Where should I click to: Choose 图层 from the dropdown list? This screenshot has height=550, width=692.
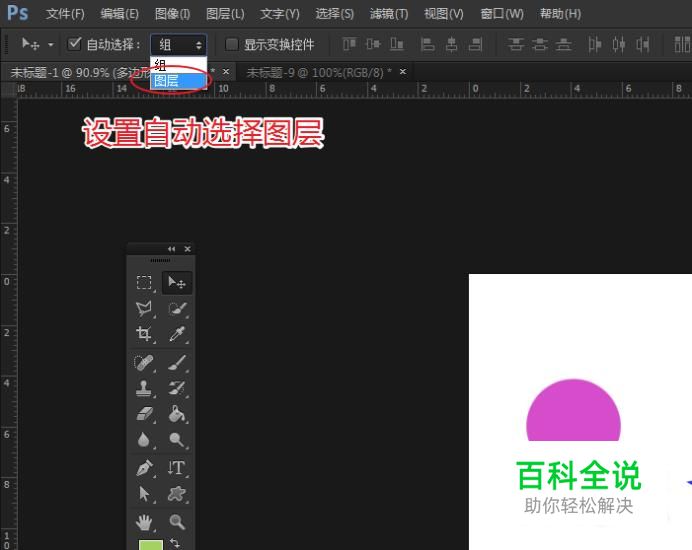pos(178,81)
